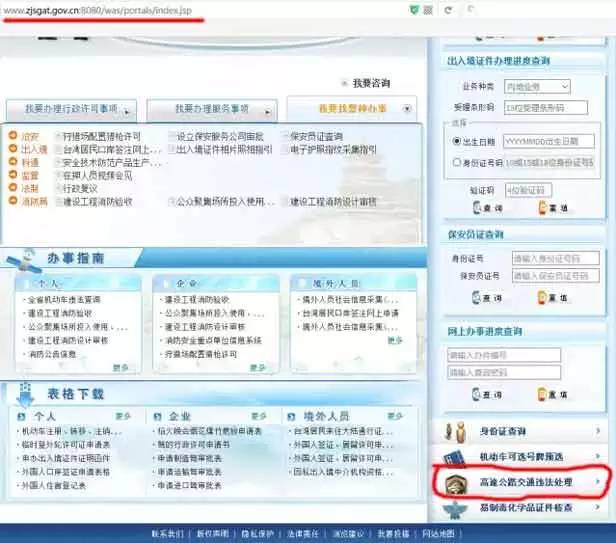The width and height of the screenshot is (616, 543).
Task: Click 更多 beside 企业 under 表格下载
Action: [x=263, y=415]
